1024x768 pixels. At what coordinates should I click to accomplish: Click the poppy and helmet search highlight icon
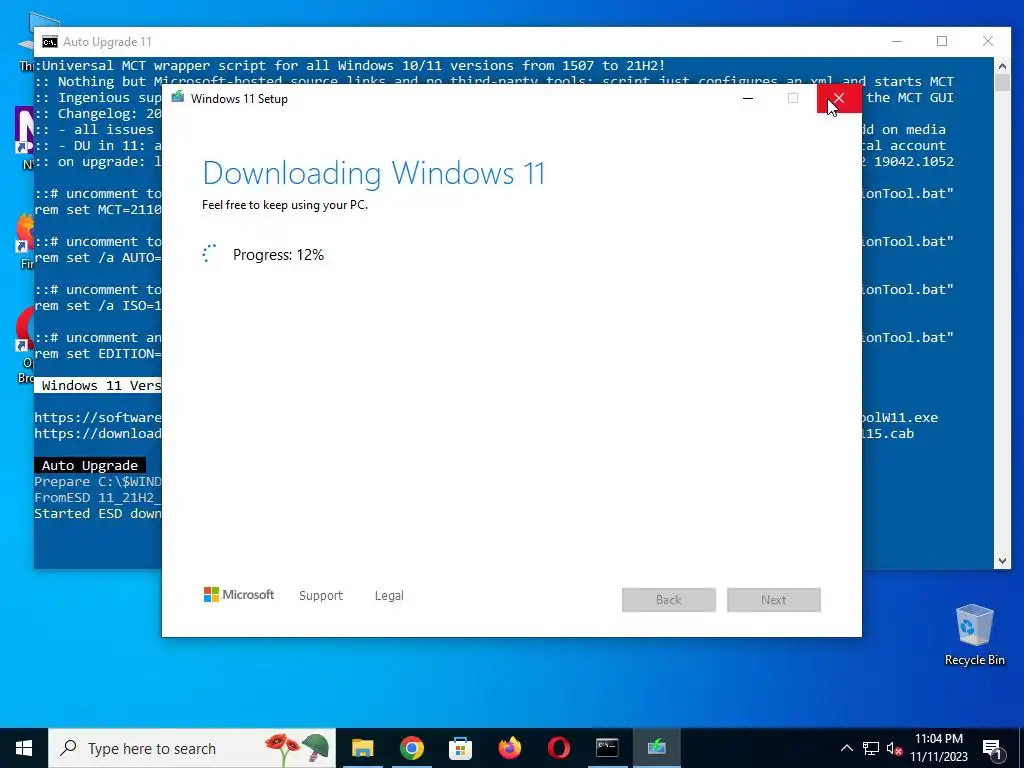pyautogui.click(x=297, y=748)
